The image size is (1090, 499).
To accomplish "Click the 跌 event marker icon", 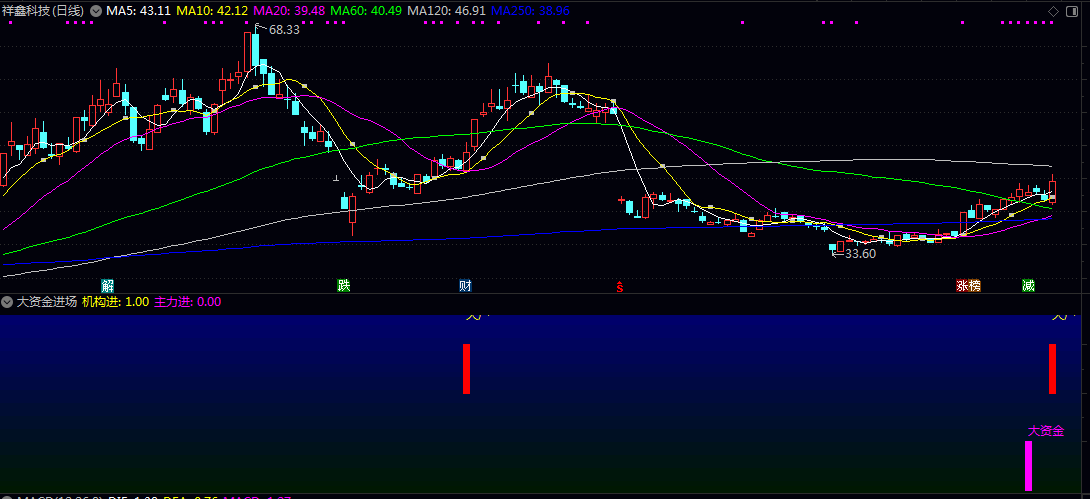I will 344,286.
